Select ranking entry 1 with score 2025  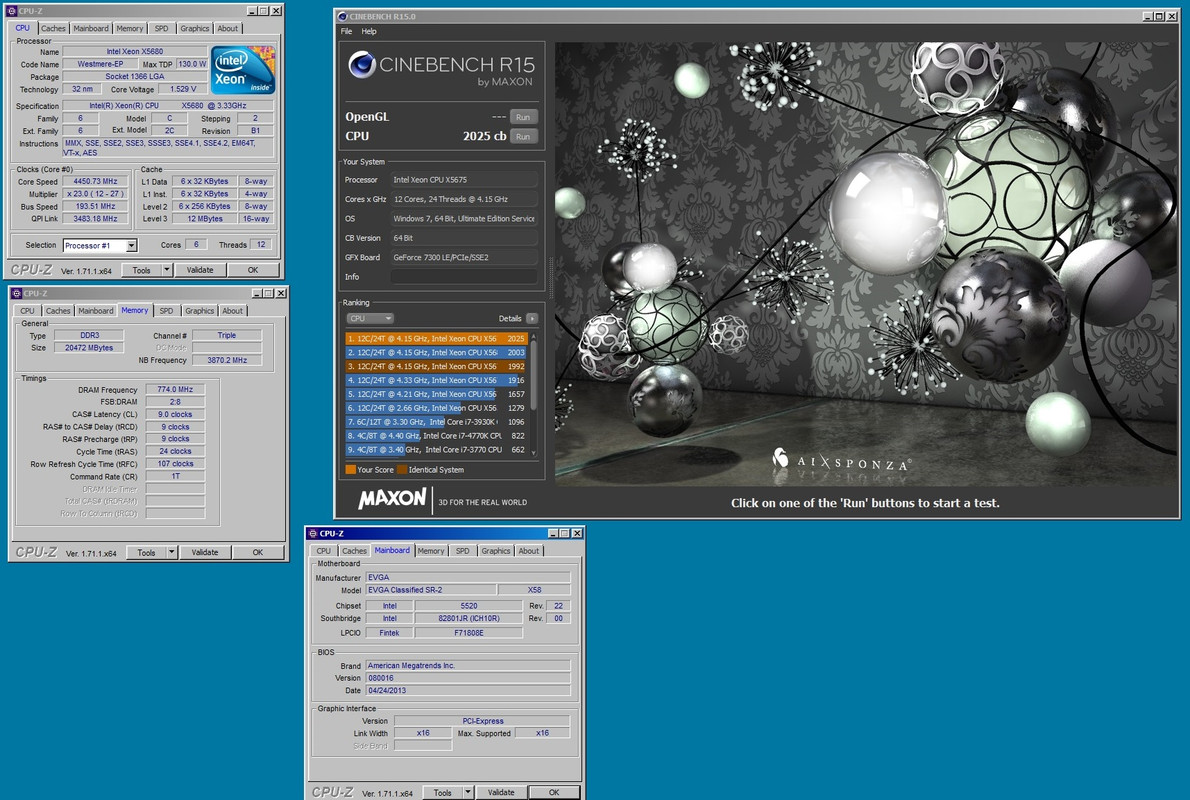(436, 339)
